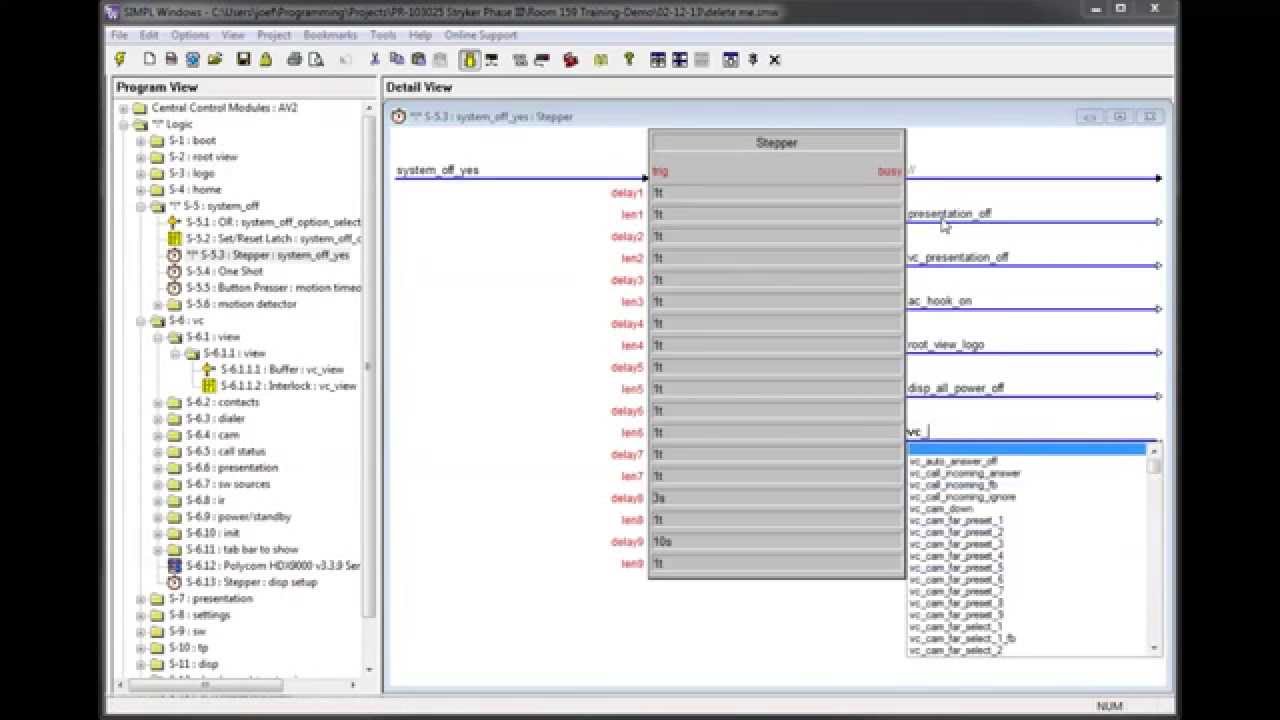Choose vc_cam_far_select_2 from the signal list

coord(956,650)
